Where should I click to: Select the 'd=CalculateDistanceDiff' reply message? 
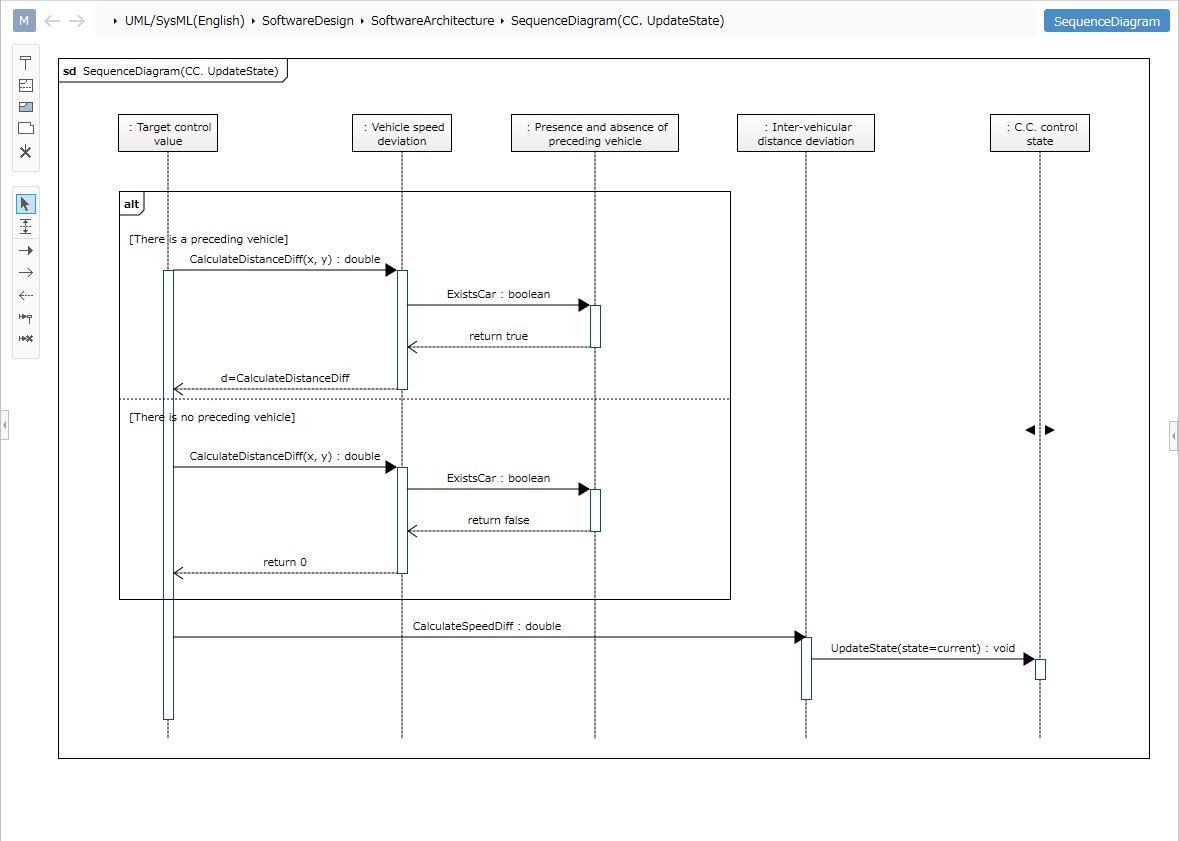pyautogui.click(x=285, y=378)
